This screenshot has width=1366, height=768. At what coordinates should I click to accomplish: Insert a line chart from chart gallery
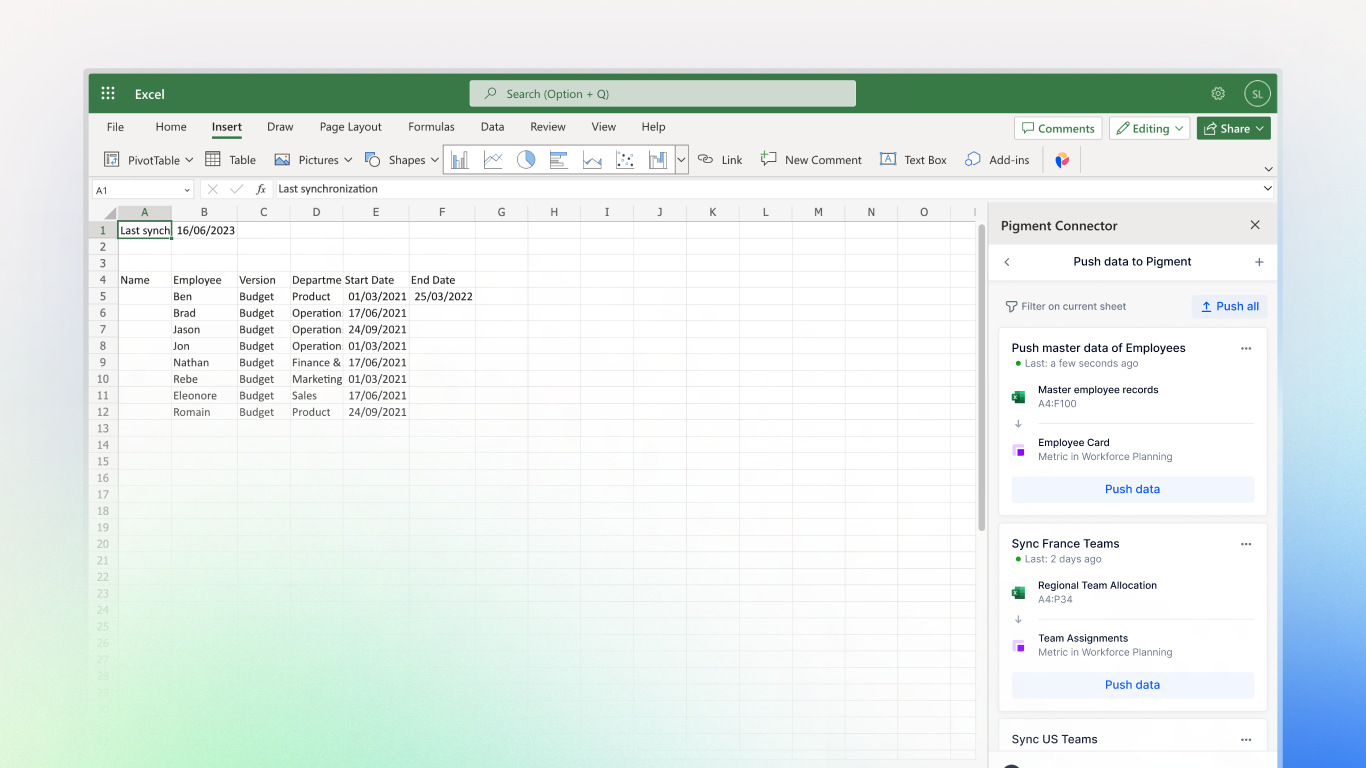493,160
